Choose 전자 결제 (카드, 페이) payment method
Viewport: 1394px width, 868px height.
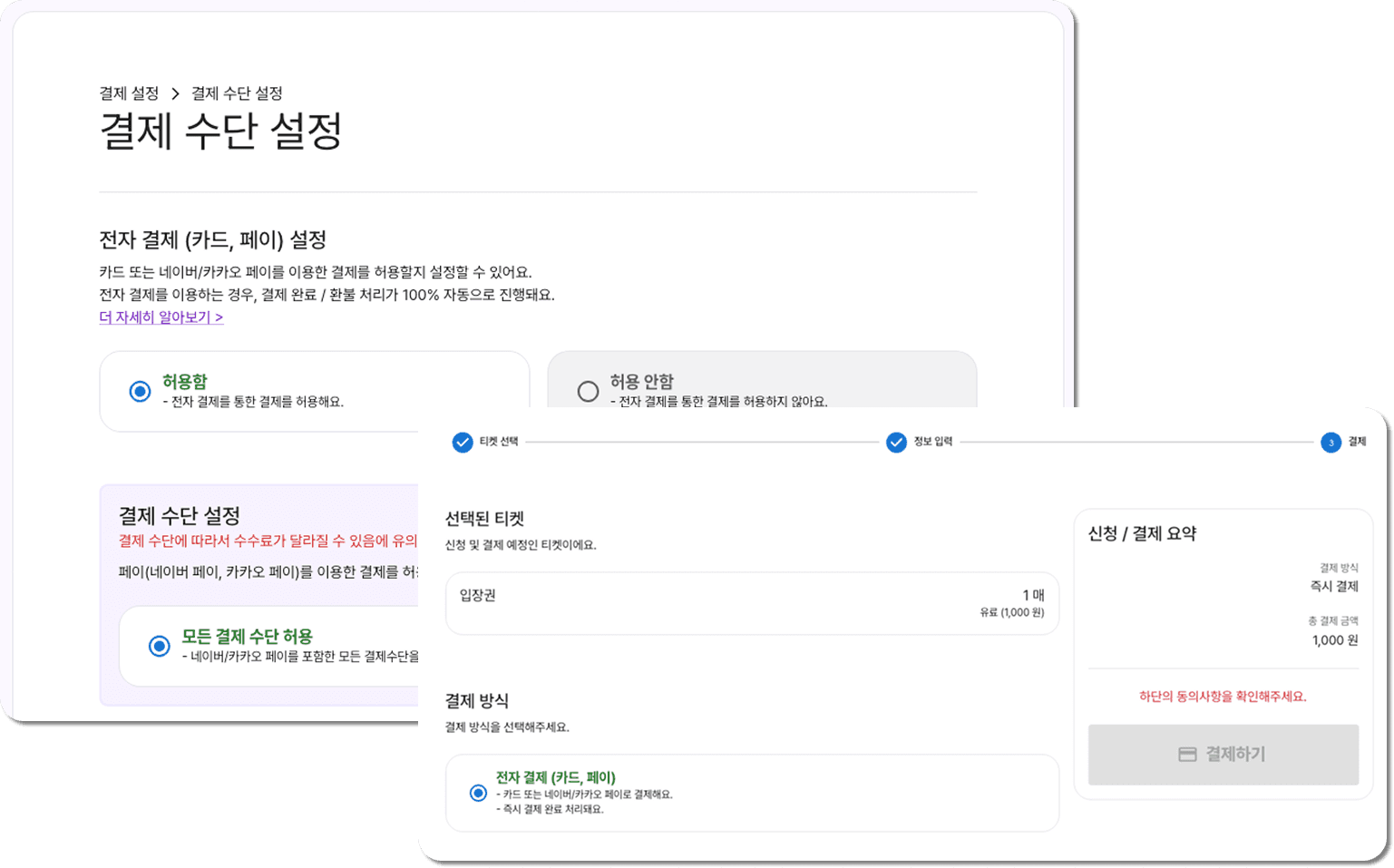tap(478, 793)
